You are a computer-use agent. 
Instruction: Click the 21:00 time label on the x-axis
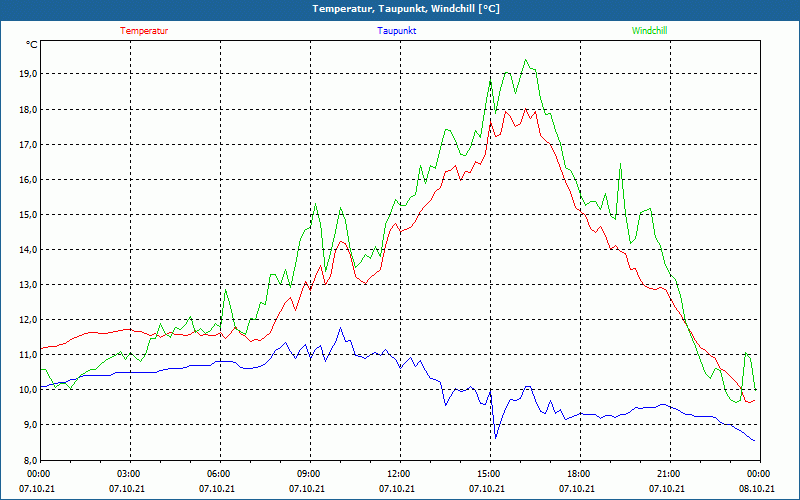[670, 474]
